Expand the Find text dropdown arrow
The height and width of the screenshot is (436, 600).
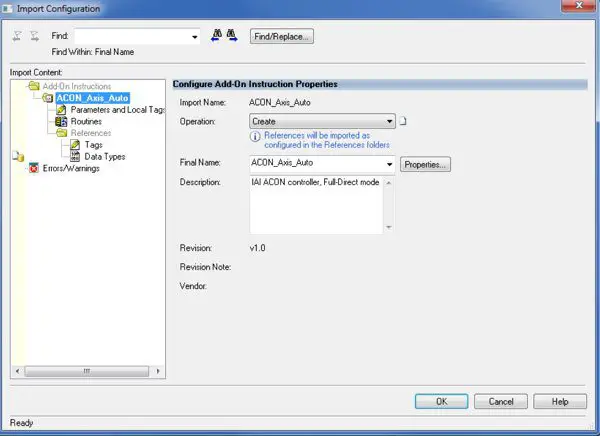pos(195,37)
